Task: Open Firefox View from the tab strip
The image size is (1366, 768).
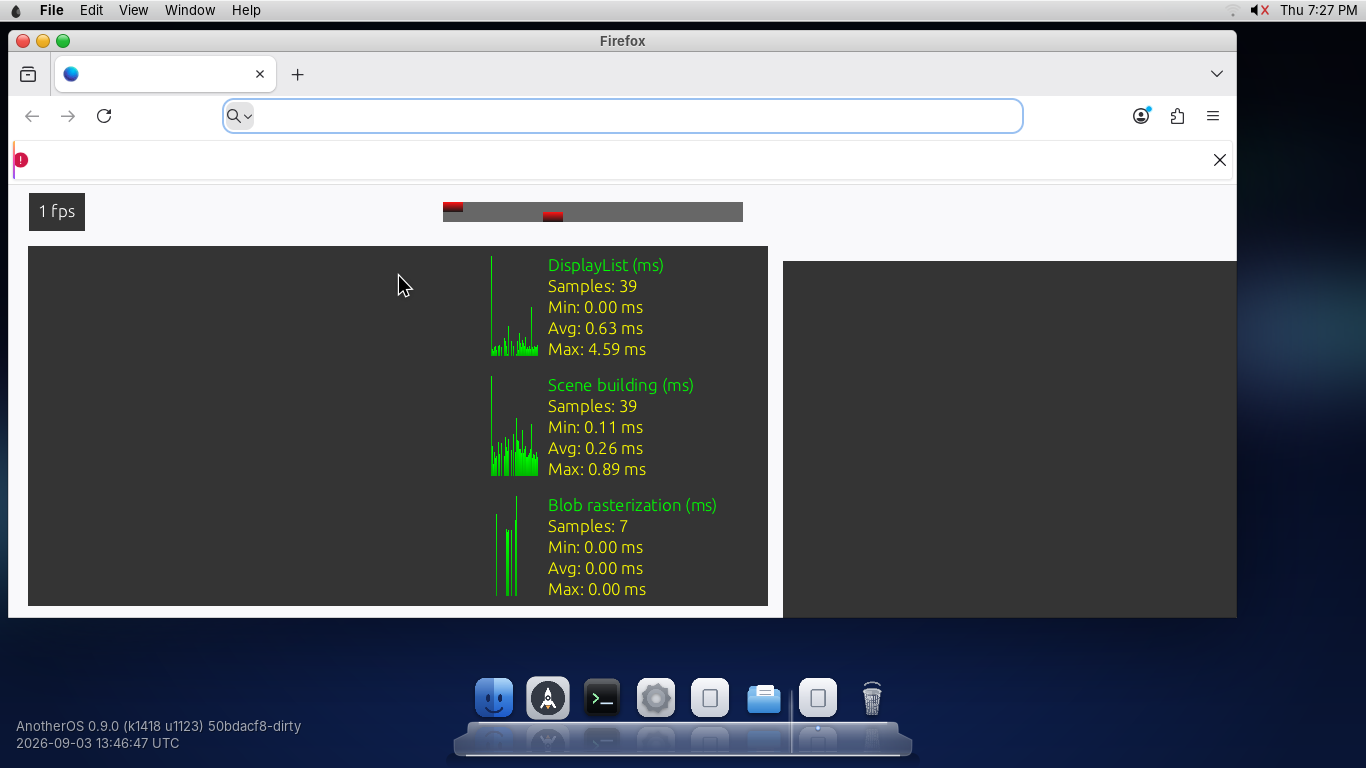Action: (x=28, y=74)
